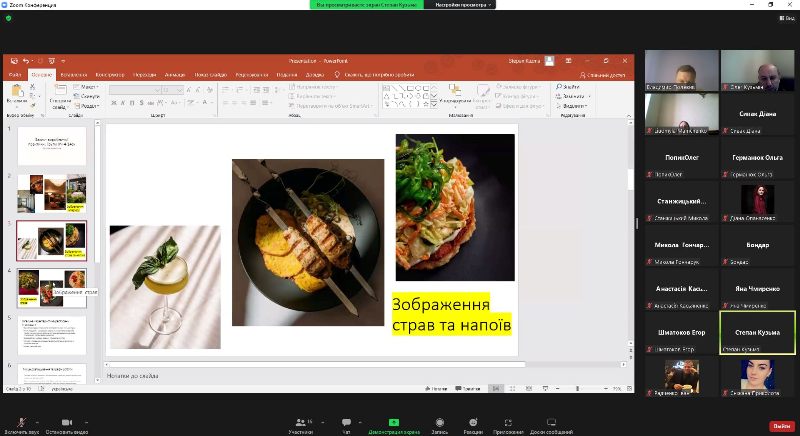The width and height of the screenshot is (800, 436).
Task: Click the notes area below the slide
Action: click(367, 376)
